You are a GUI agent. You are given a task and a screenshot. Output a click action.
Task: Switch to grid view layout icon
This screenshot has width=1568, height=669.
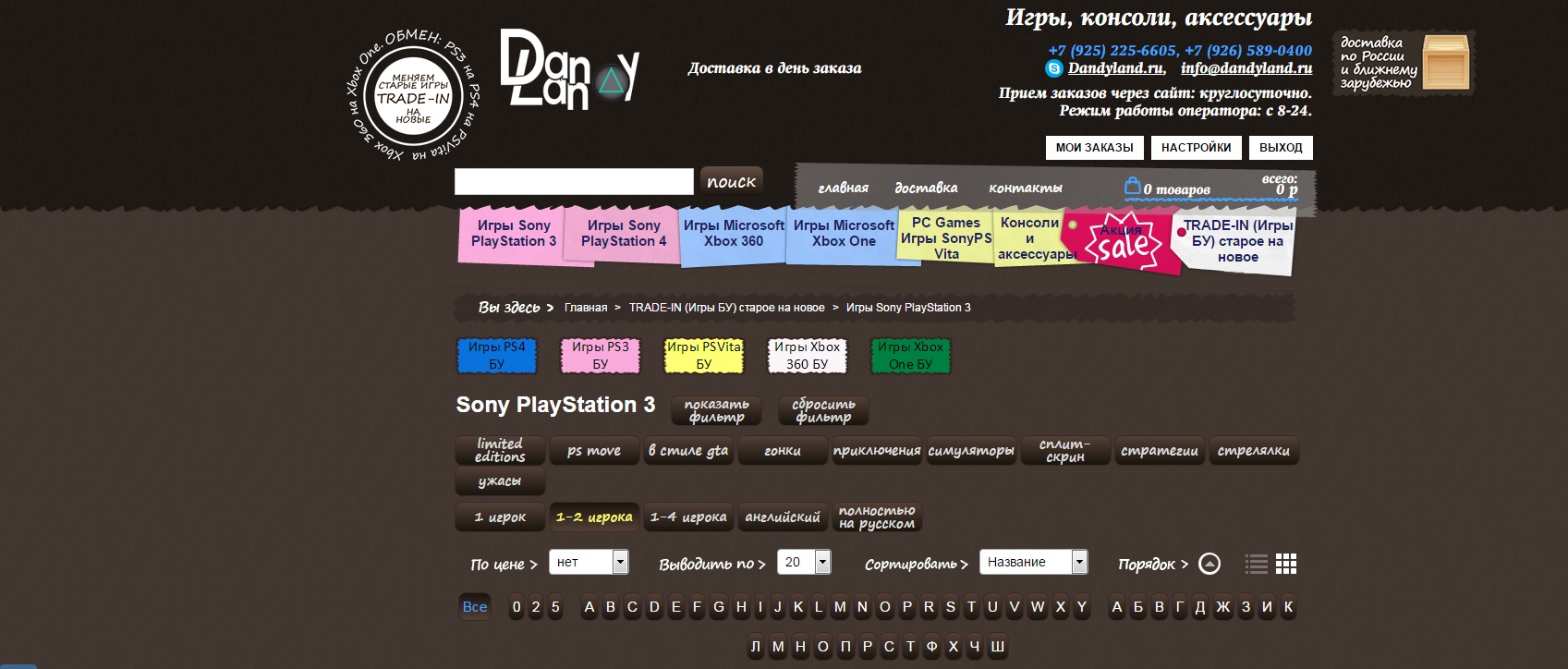point(1286,564)
